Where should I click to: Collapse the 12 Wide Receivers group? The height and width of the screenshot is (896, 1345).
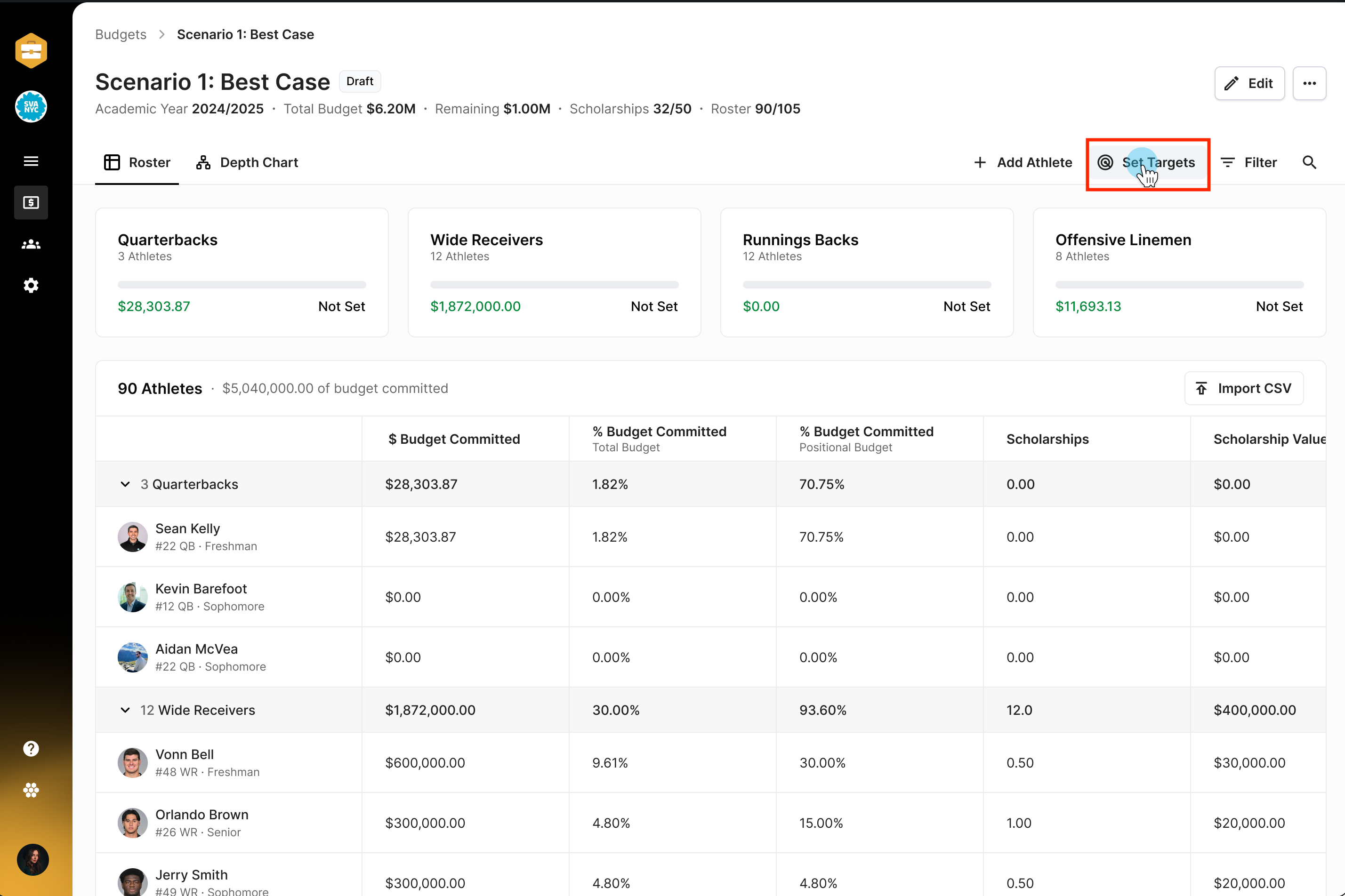[125, 710]
